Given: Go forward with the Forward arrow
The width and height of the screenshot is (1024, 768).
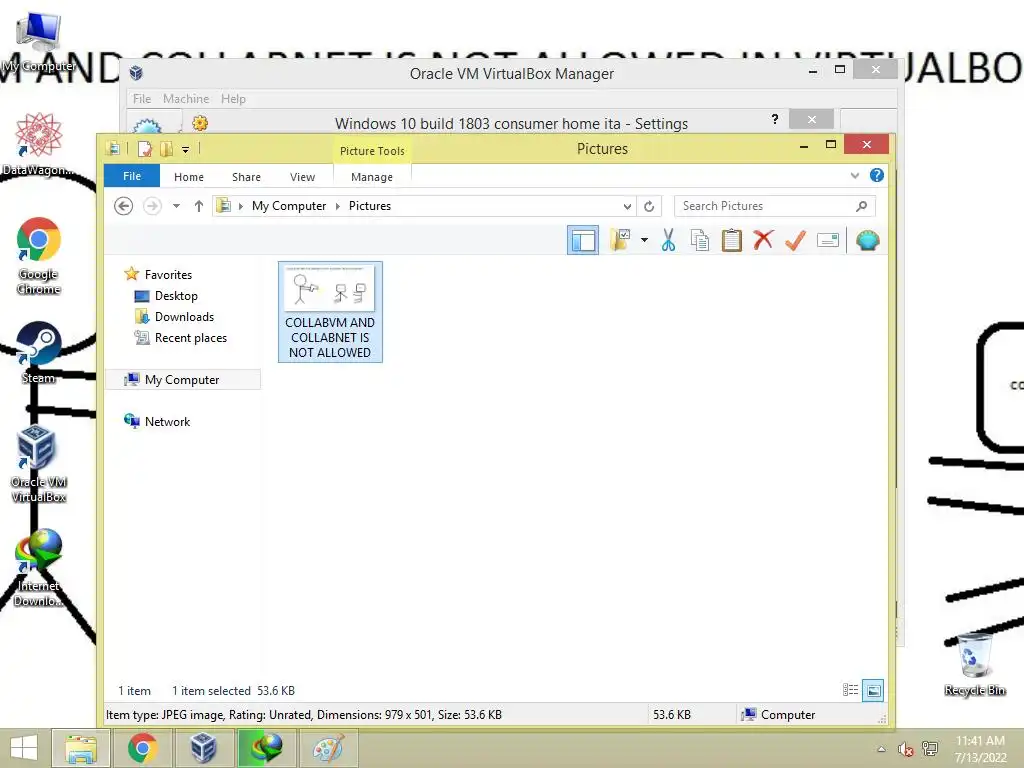Looking at the screenshot, I should pos(152,206).
